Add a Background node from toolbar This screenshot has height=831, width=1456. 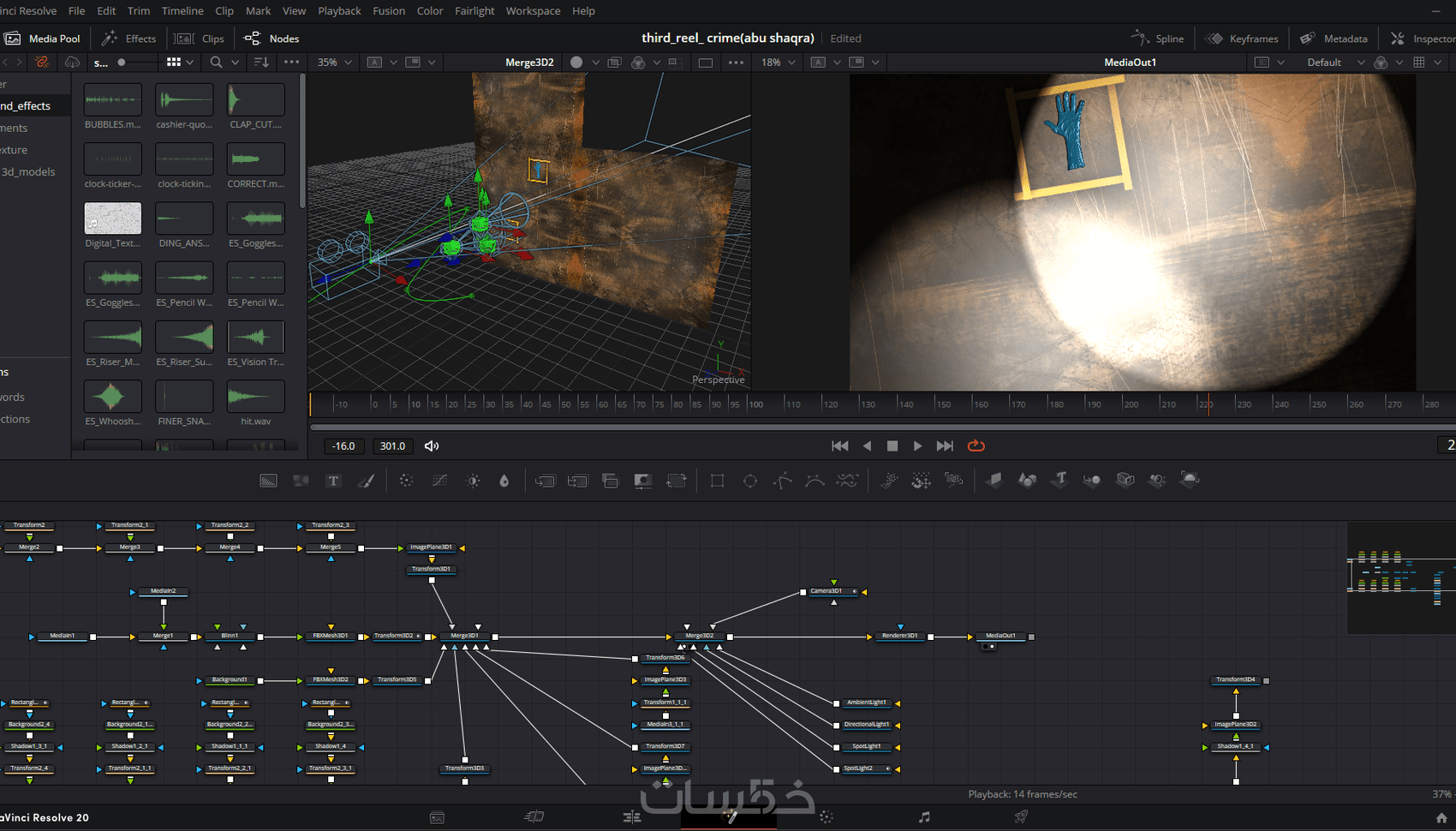[268, 481]
